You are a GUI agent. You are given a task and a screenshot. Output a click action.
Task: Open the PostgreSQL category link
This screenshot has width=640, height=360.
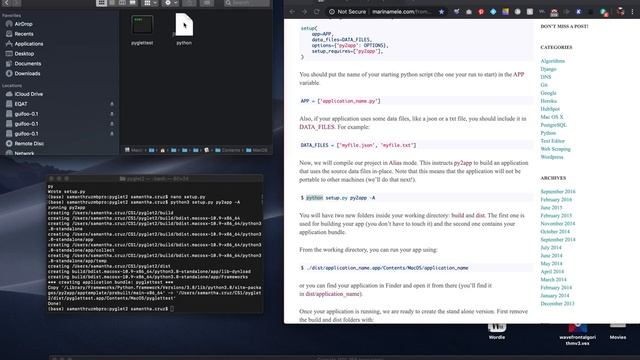[553, 125]
